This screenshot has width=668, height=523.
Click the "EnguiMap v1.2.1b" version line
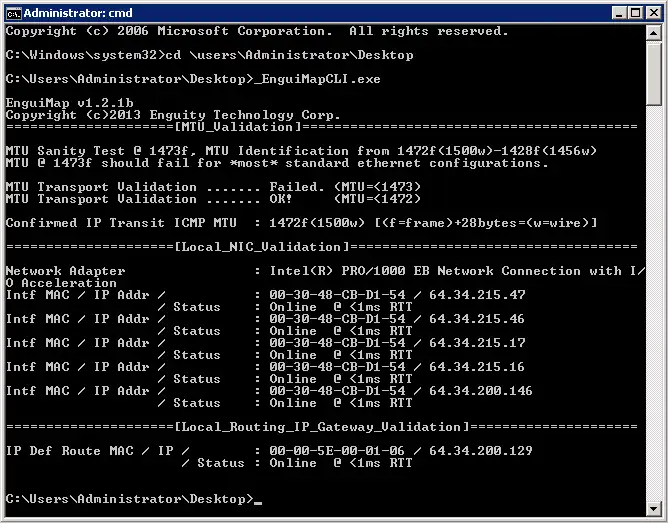pos(69,103)
